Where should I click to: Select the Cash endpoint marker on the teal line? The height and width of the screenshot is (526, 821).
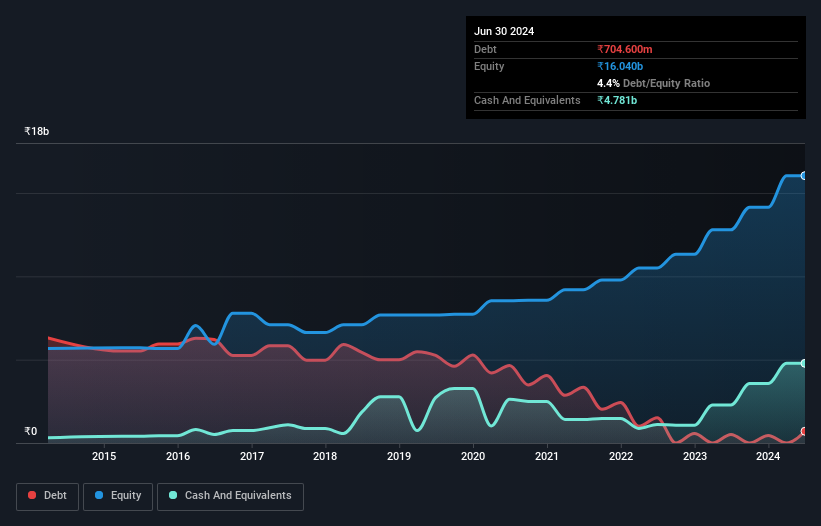coord(804,363)
